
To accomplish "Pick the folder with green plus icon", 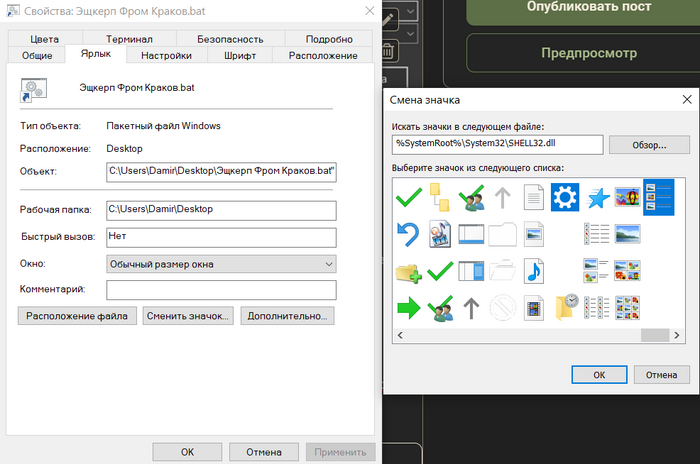I will (x=409, y=270).
